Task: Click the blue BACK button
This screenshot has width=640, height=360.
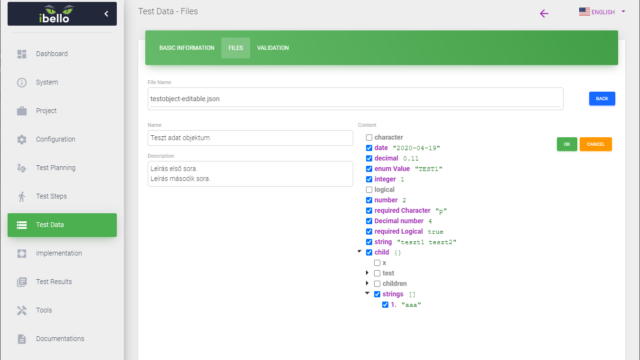Action: [602, 98]
